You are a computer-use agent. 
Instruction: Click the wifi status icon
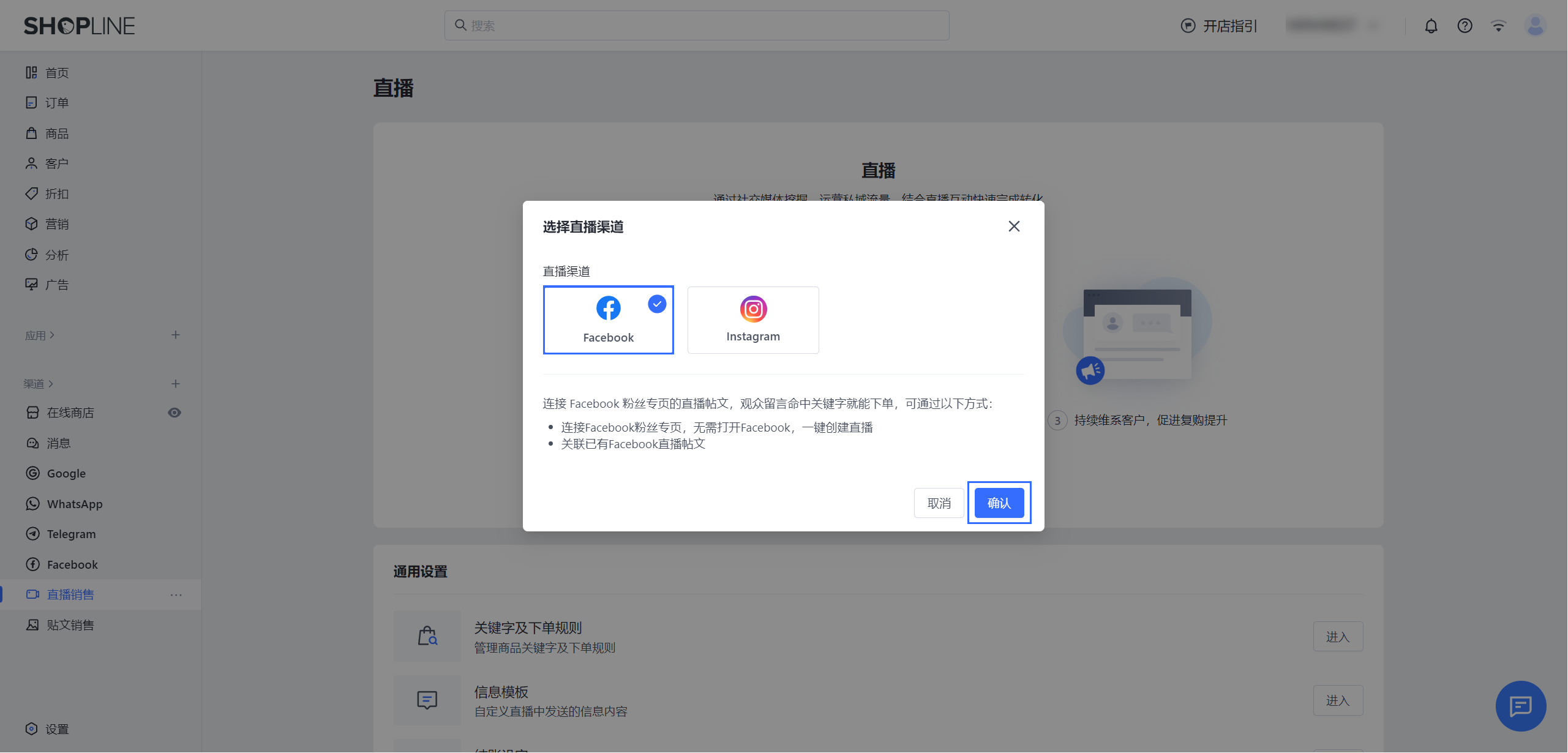[1498, 26]
